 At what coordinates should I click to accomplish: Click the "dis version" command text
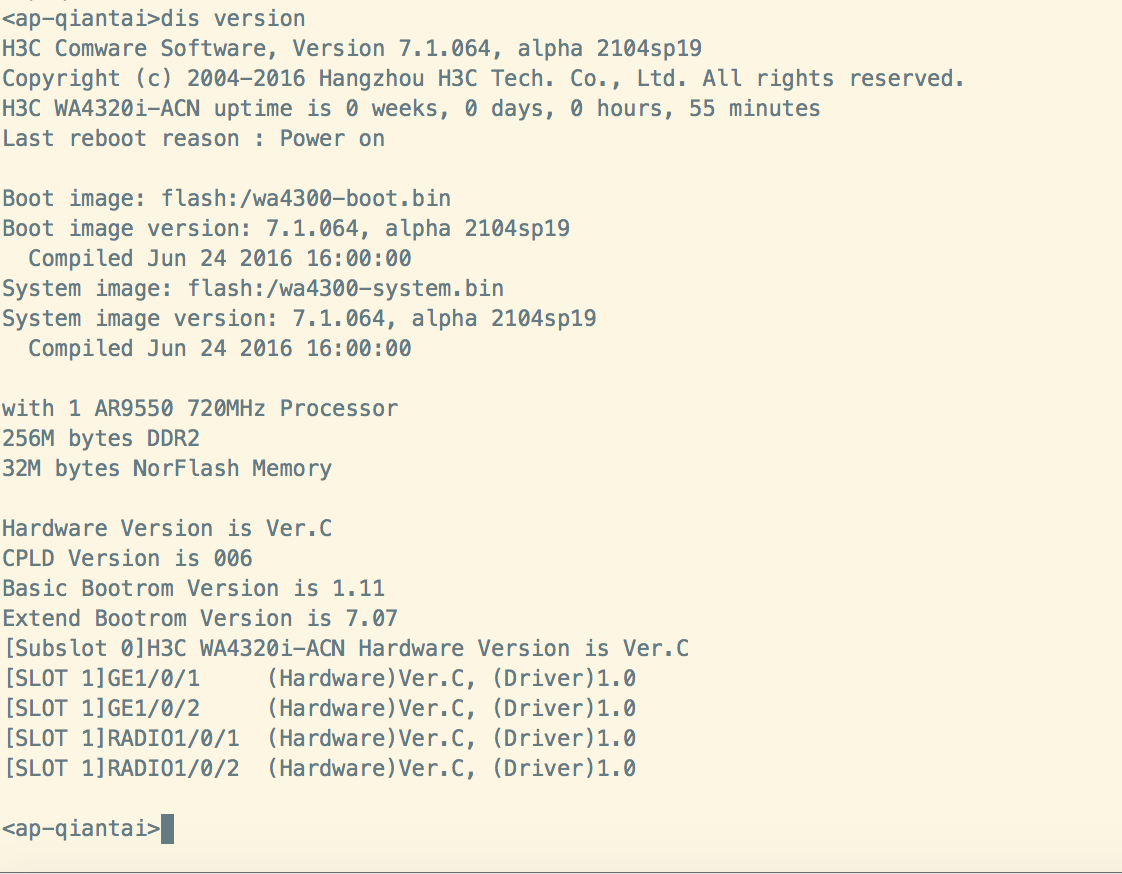click(233, 19)
